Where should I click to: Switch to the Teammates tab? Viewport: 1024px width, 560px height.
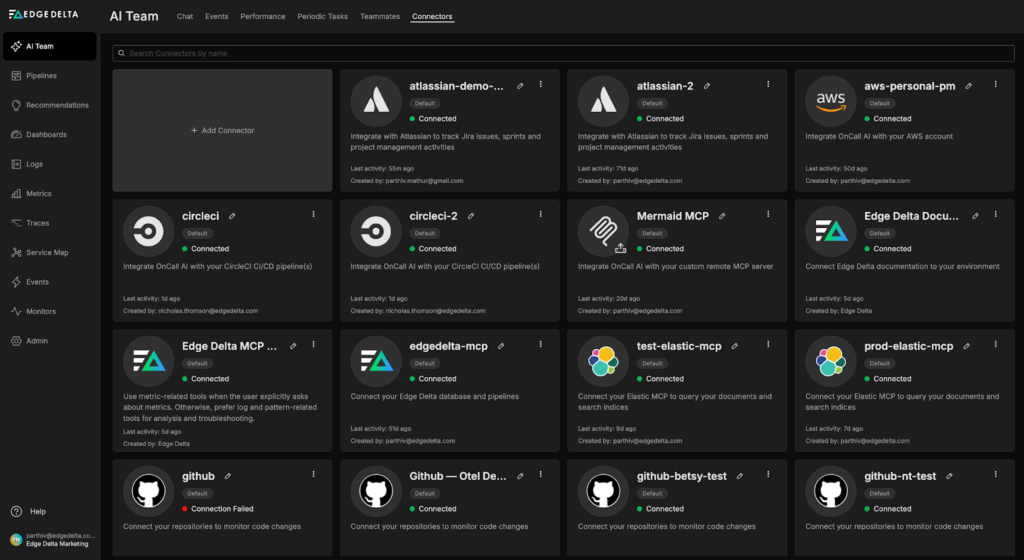coord(379,17)
